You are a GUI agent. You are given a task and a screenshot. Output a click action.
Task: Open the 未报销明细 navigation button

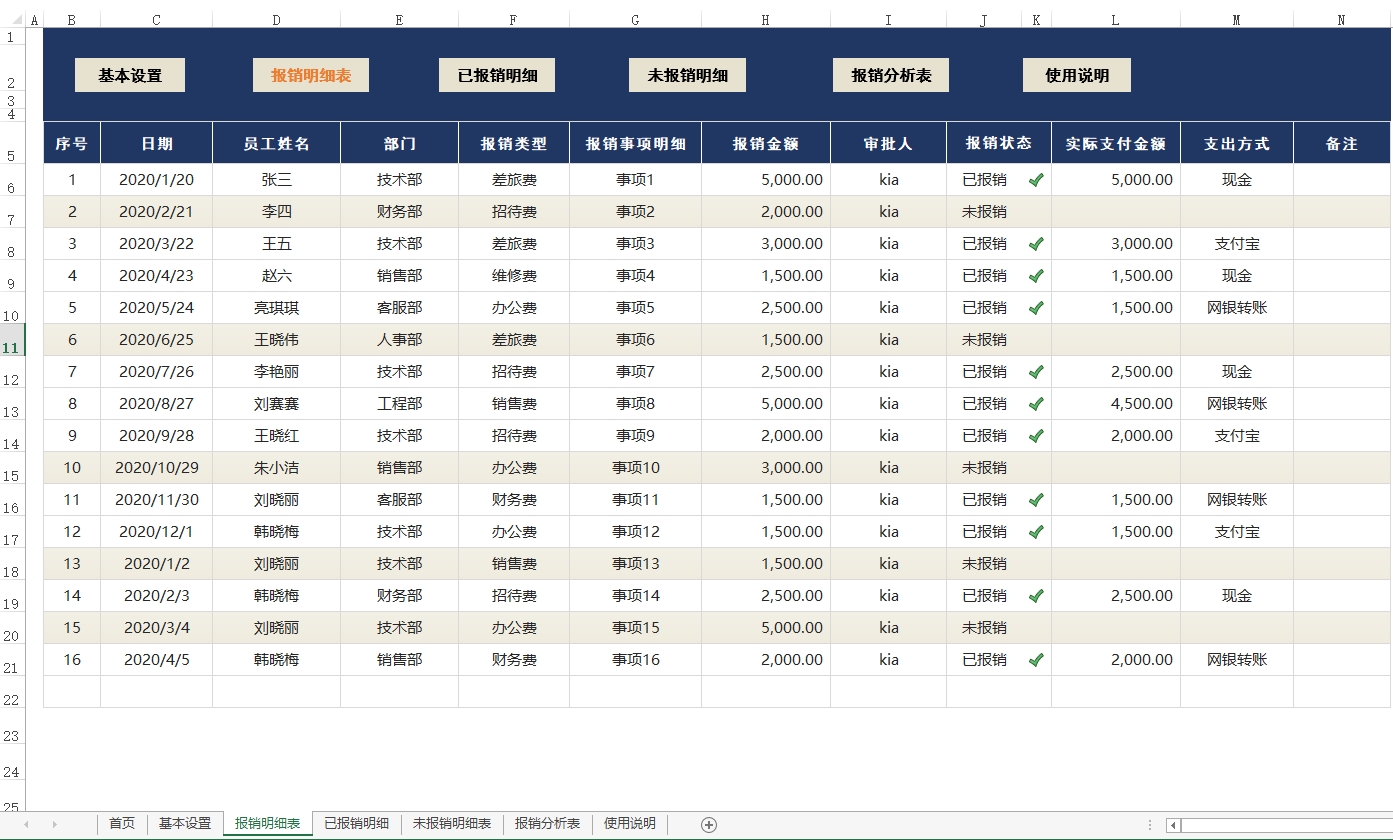(x=687, y=75)
